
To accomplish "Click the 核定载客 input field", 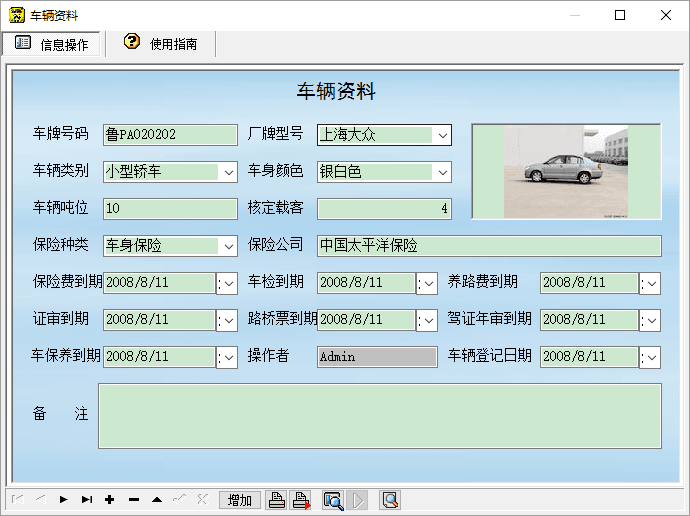I will (x=384, y=209).
